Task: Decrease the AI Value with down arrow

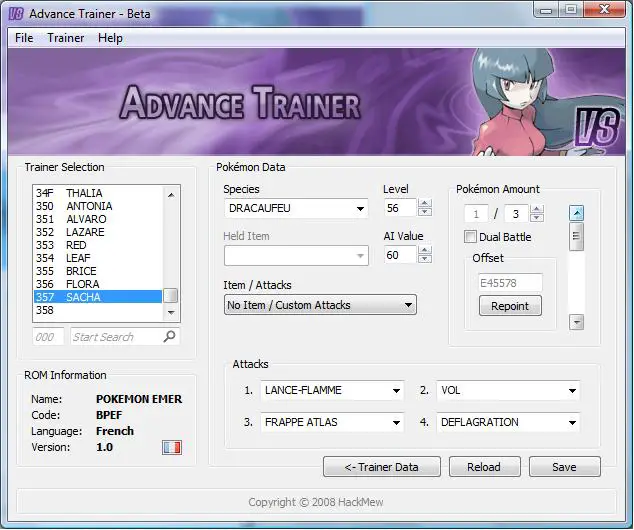Action: (x=425, y=259)
